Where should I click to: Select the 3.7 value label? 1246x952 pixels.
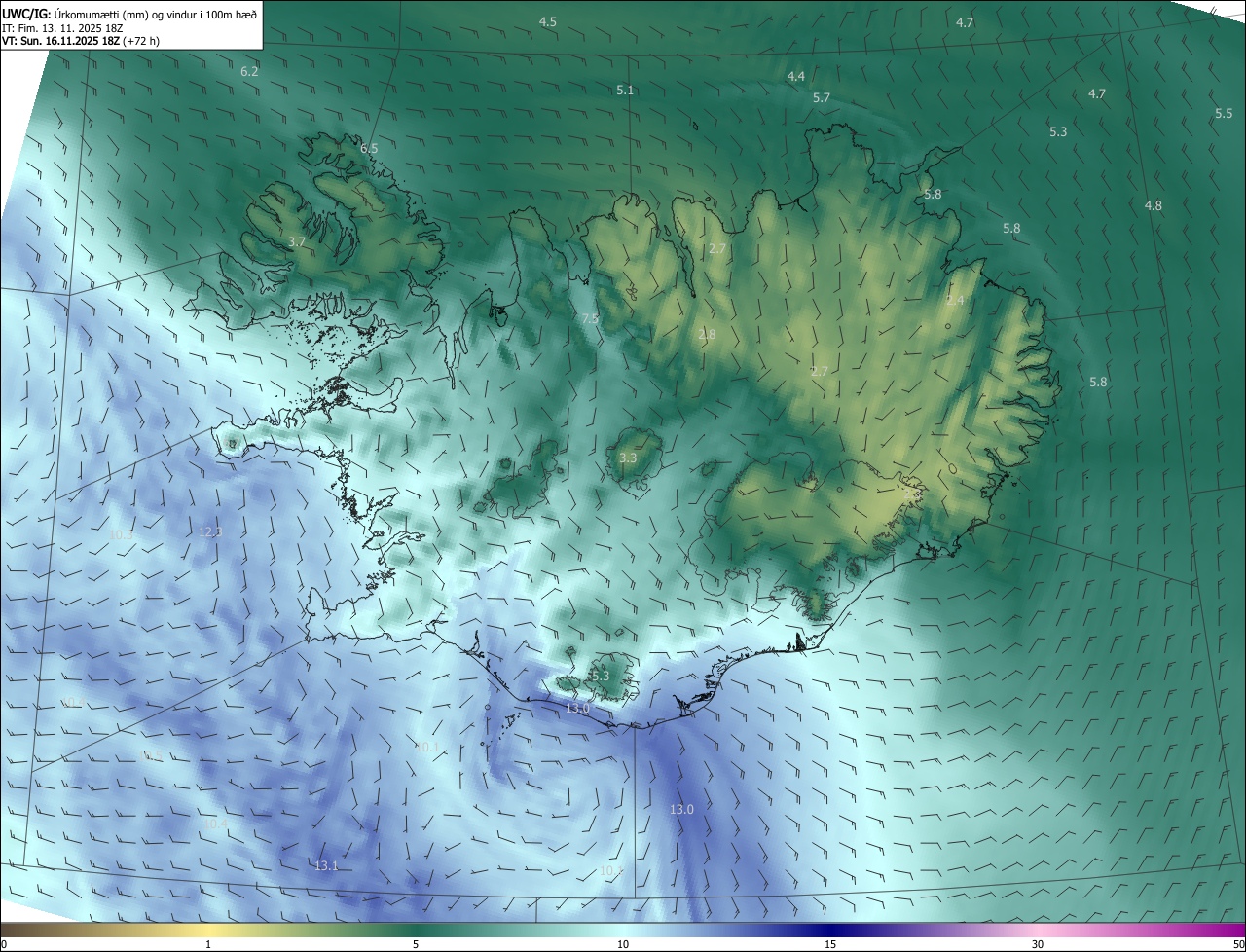coord(298,240)
